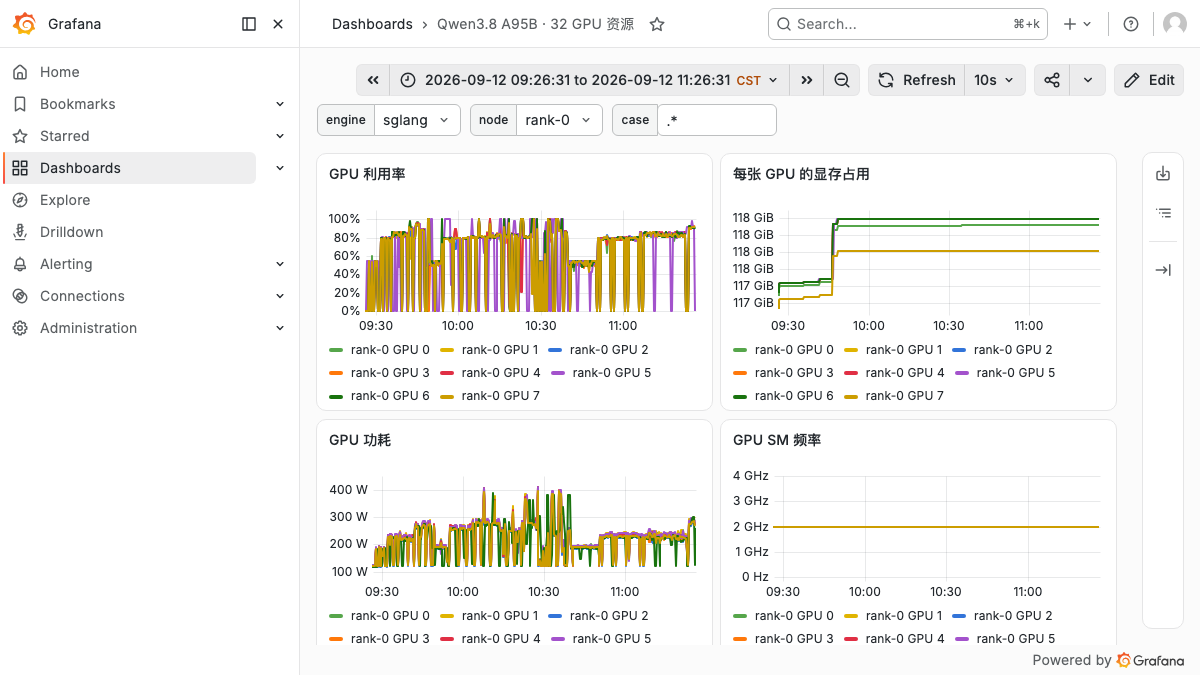Expand the Administration section chevron
Image resolution: width=1200 pixels, height=675 pixels.
[280, 328]
